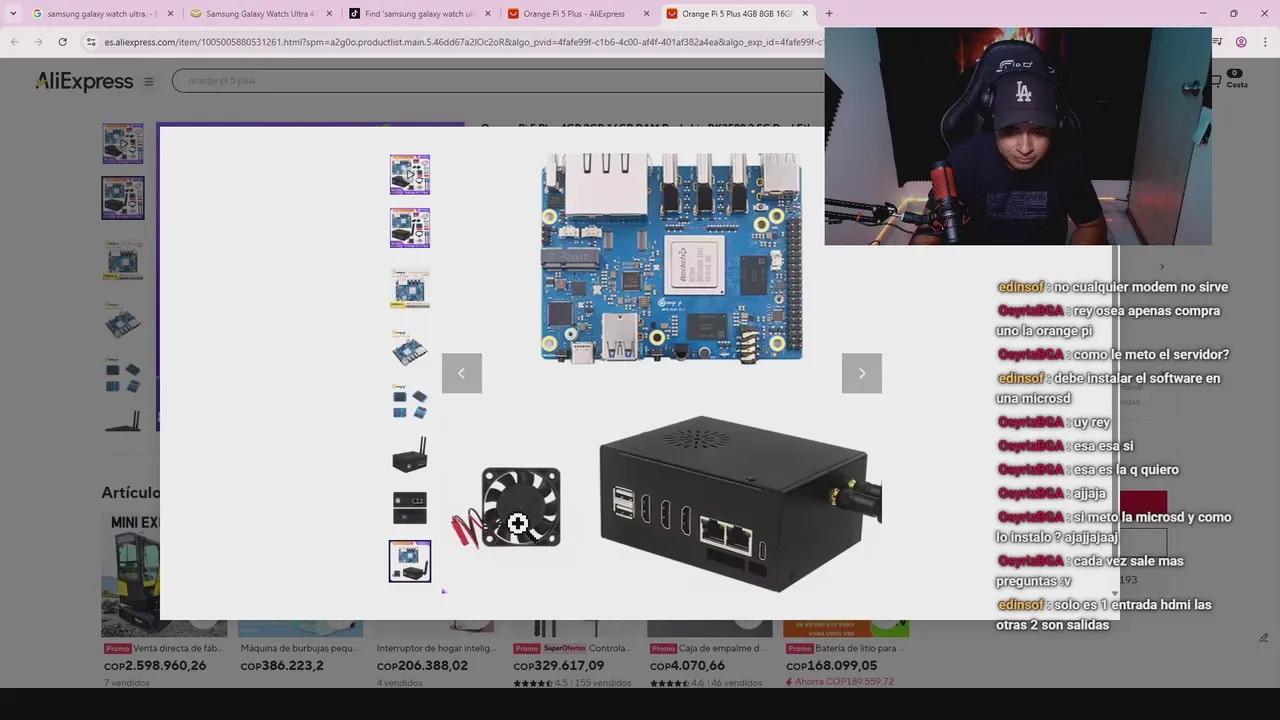Go back to the previous page
This screenshot has width=1280, height=720.
[x=14, y=42]
